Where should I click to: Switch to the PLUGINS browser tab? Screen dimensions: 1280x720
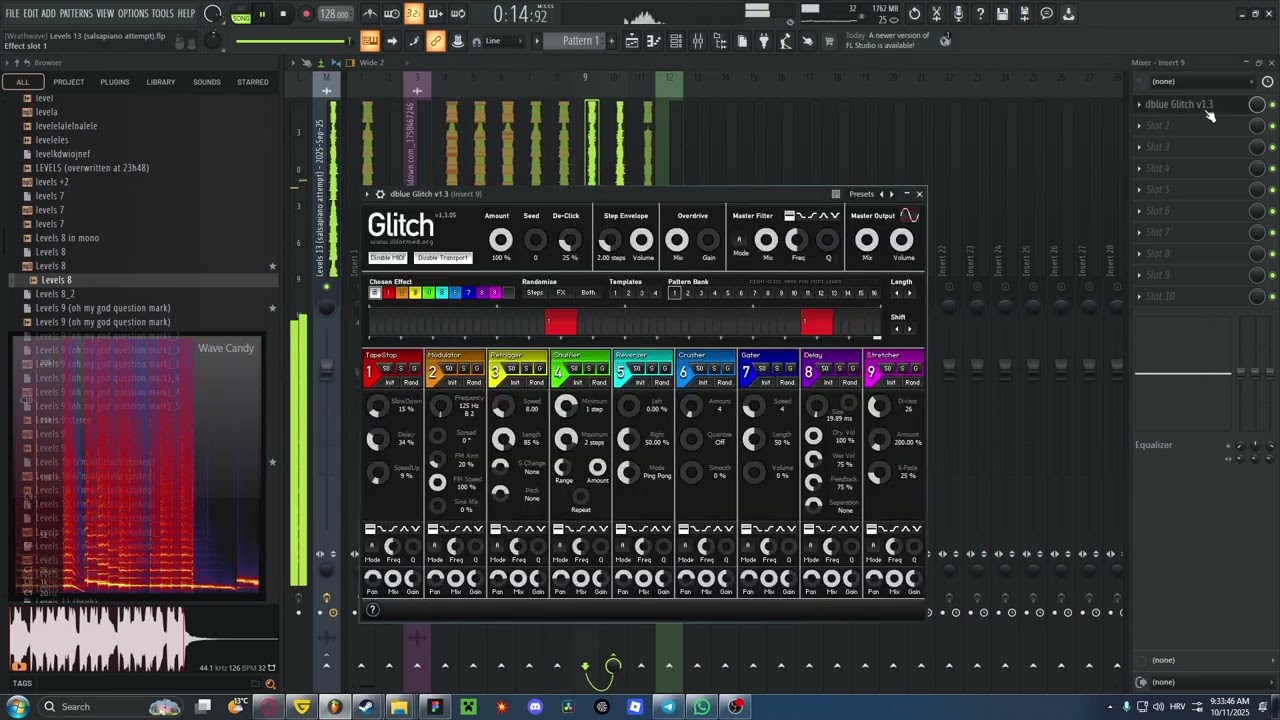point(114,82)
